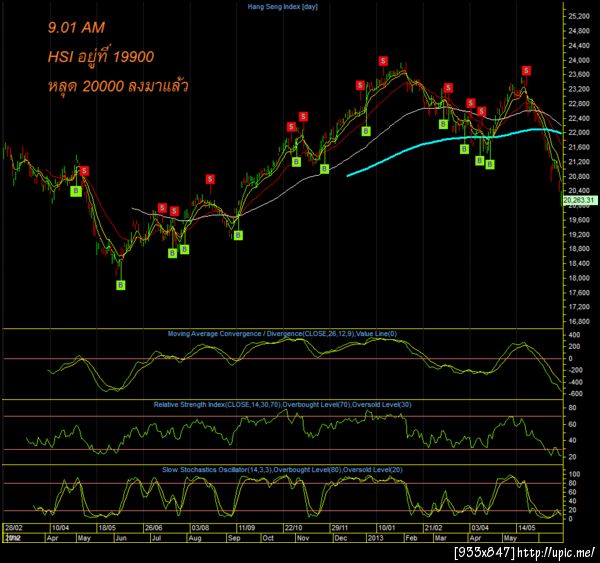This screenshot has width=600, height=563.
Task: Click the 14/05 date label
Action: pyautogui.click(x=527, y=528)
